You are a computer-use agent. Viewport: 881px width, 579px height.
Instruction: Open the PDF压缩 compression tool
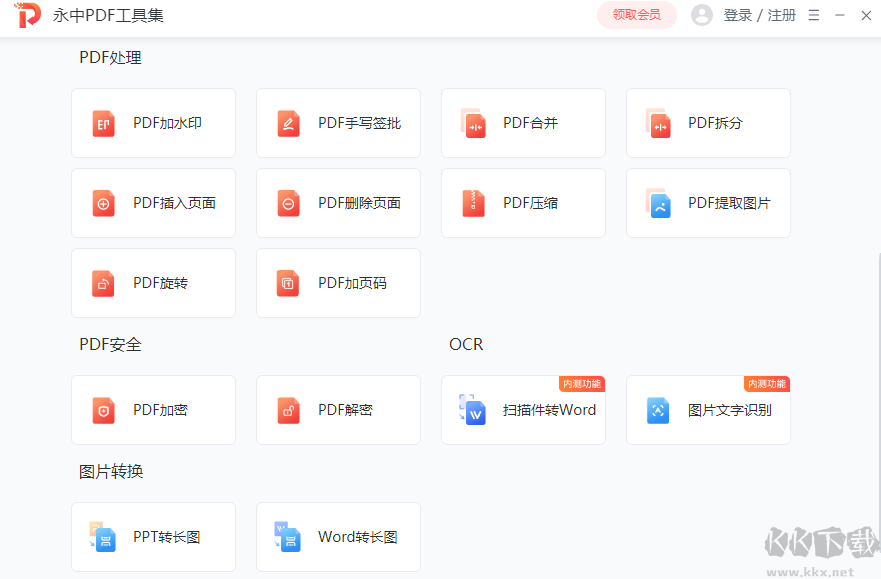coord(523,203)
